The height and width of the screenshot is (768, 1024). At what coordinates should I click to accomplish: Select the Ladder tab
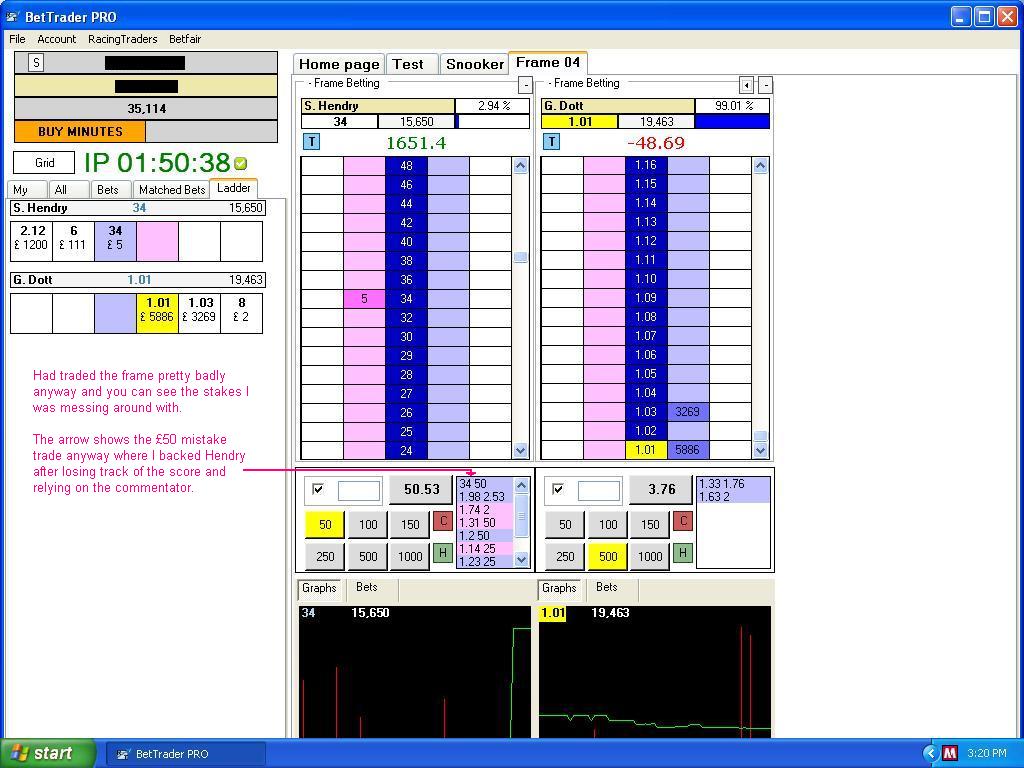coord(234,188)
